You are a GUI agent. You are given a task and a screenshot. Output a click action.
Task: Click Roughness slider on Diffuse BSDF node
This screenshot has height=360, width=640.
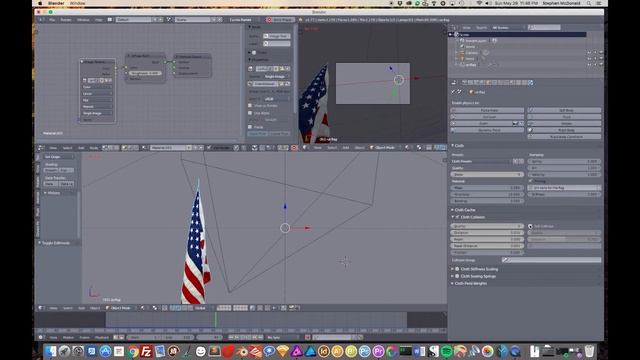click(x=145, y=73)
